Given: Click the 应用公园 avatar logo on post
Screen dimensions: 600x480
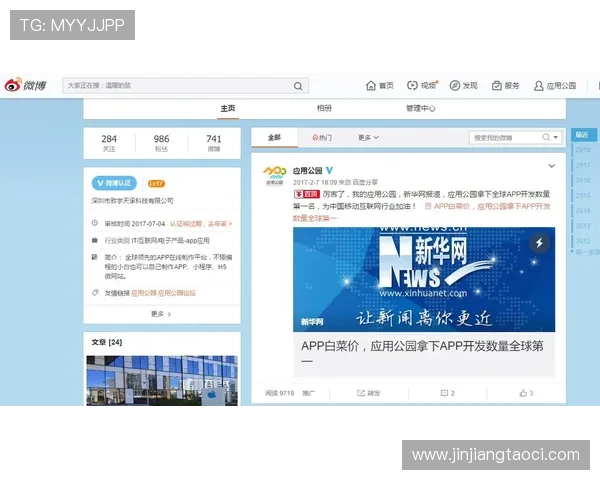Looking at the screenshot, I should point(274,176).
